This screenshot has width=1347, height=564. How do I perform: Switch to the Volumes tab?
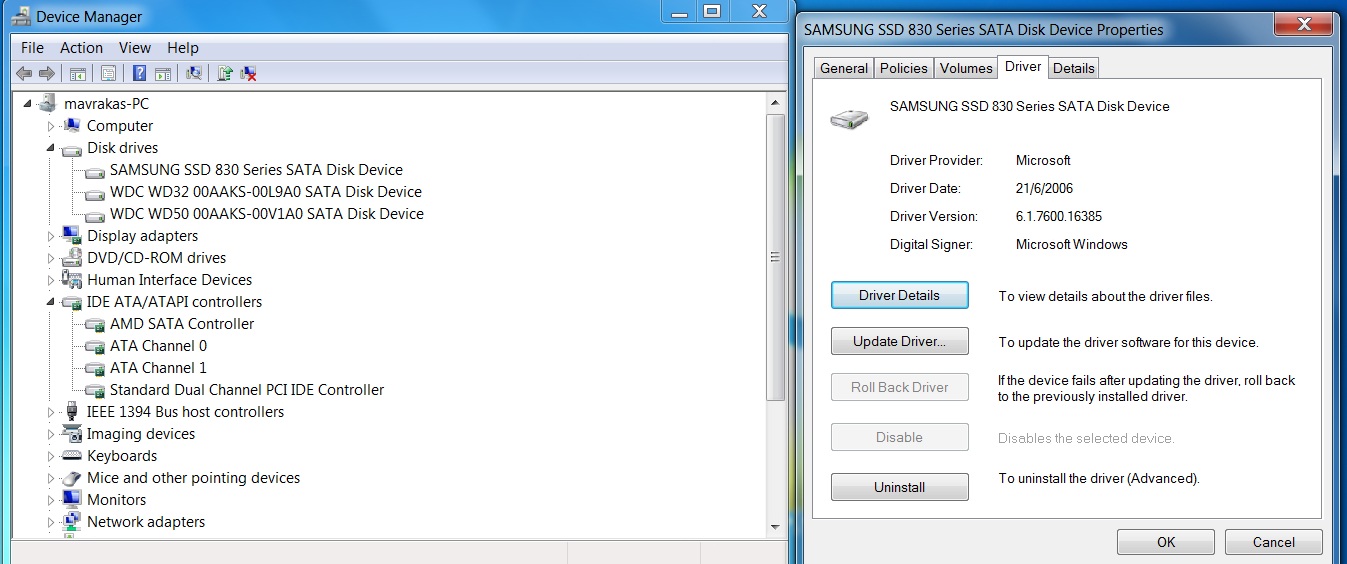click(x=966, y=68)
